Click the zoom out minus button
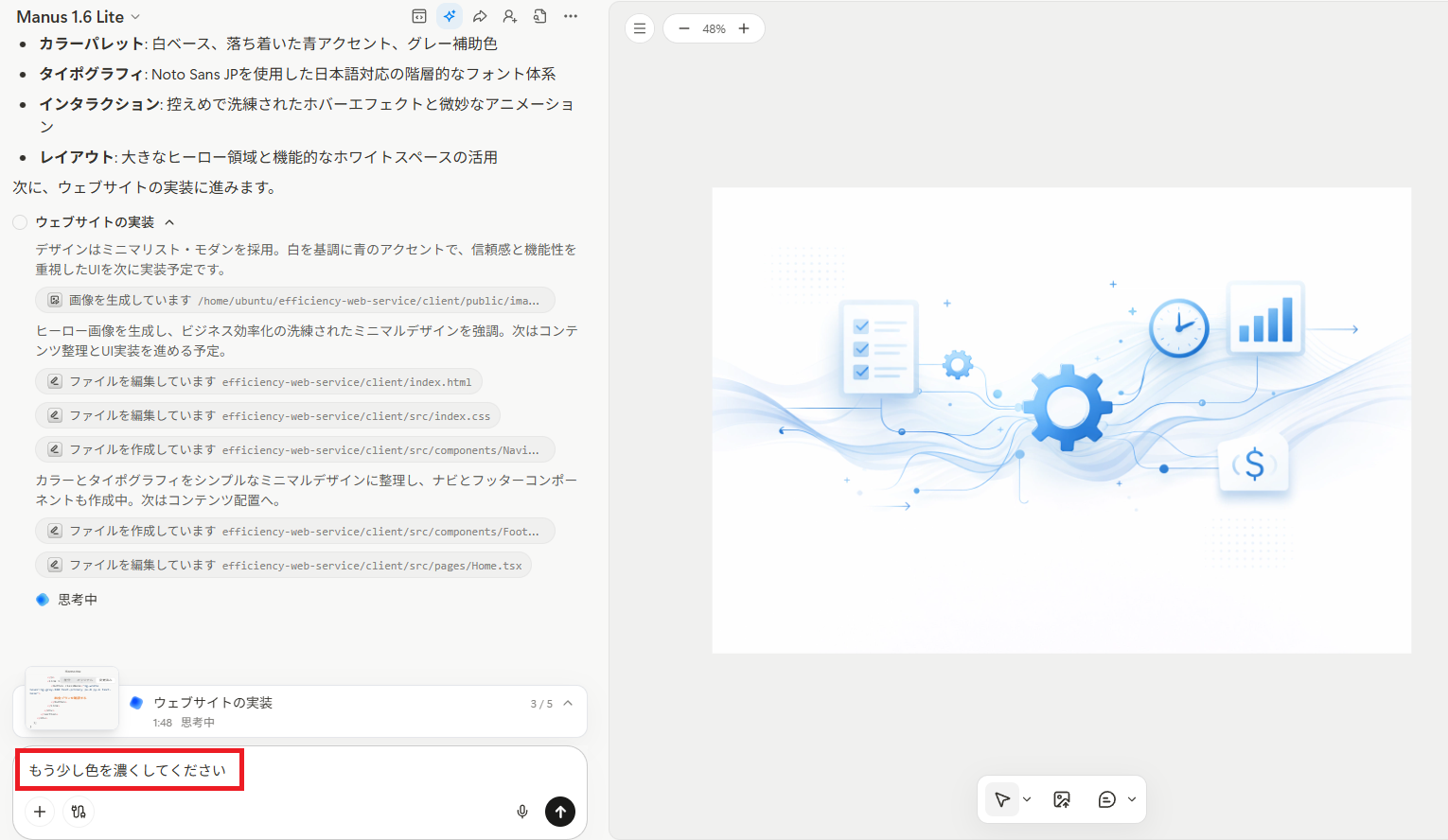1448x840 pixels. (x=684, y=28)
